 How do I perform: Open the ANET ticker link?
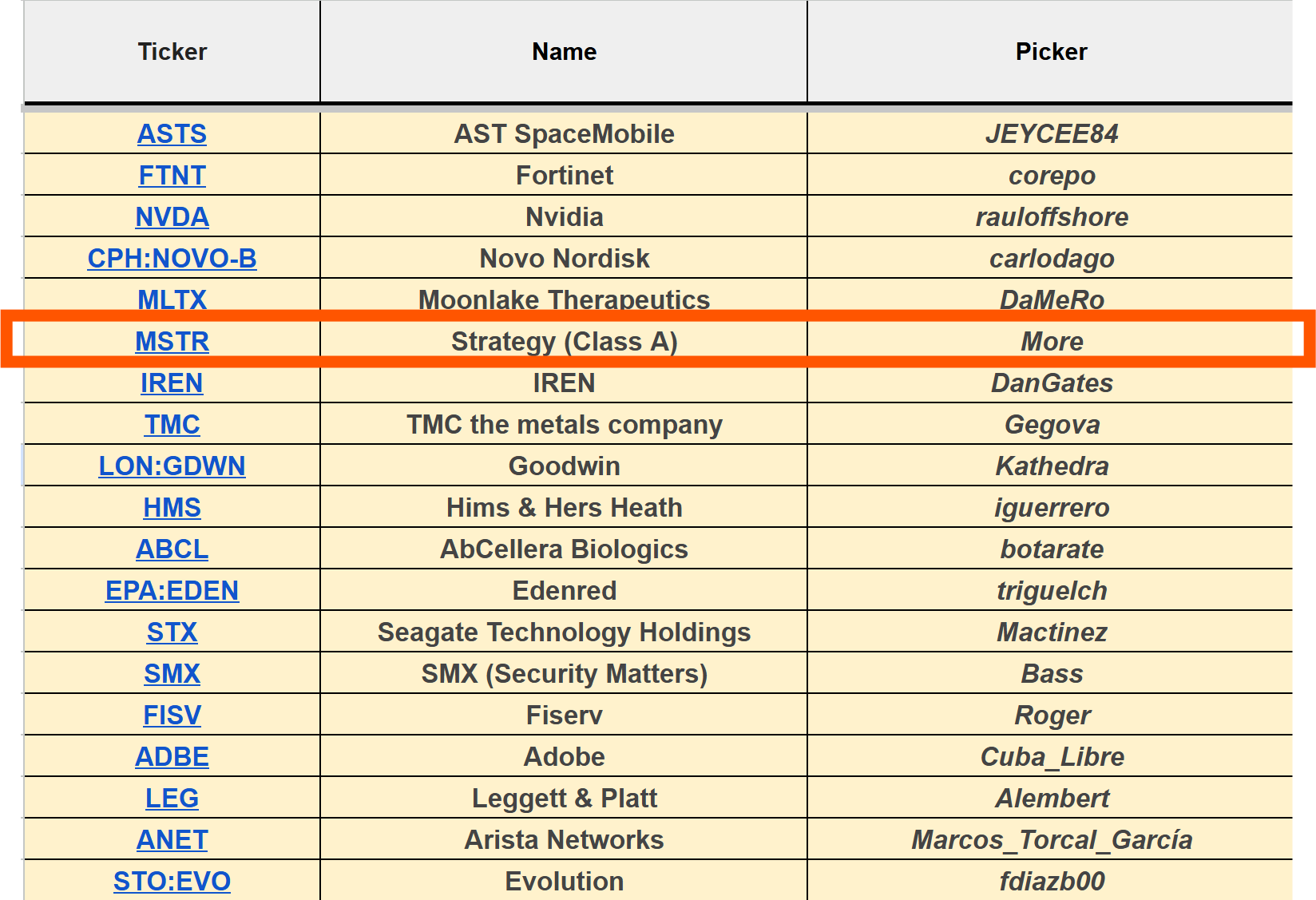172,840
